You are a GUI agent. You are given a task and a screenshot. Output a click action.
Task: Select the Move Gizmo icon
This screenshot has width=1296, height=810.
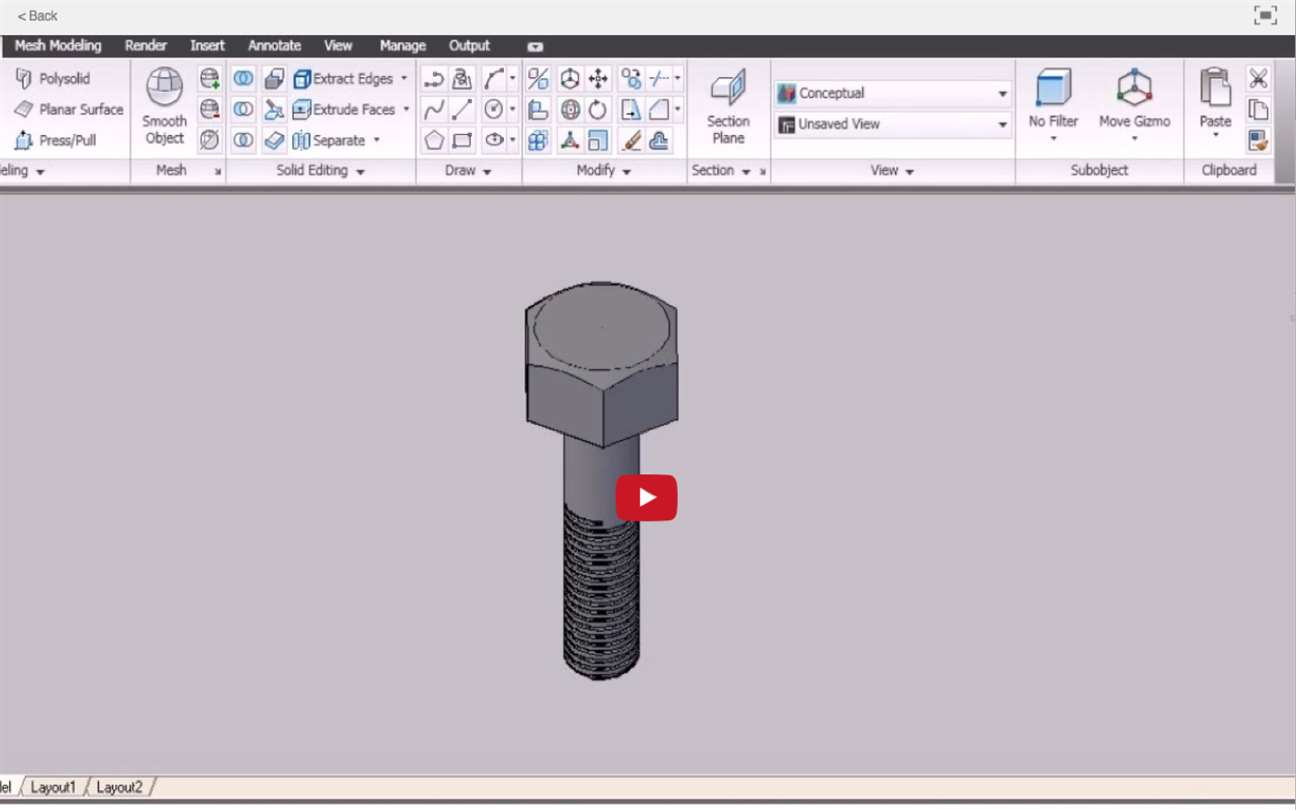pos(1134,89)
